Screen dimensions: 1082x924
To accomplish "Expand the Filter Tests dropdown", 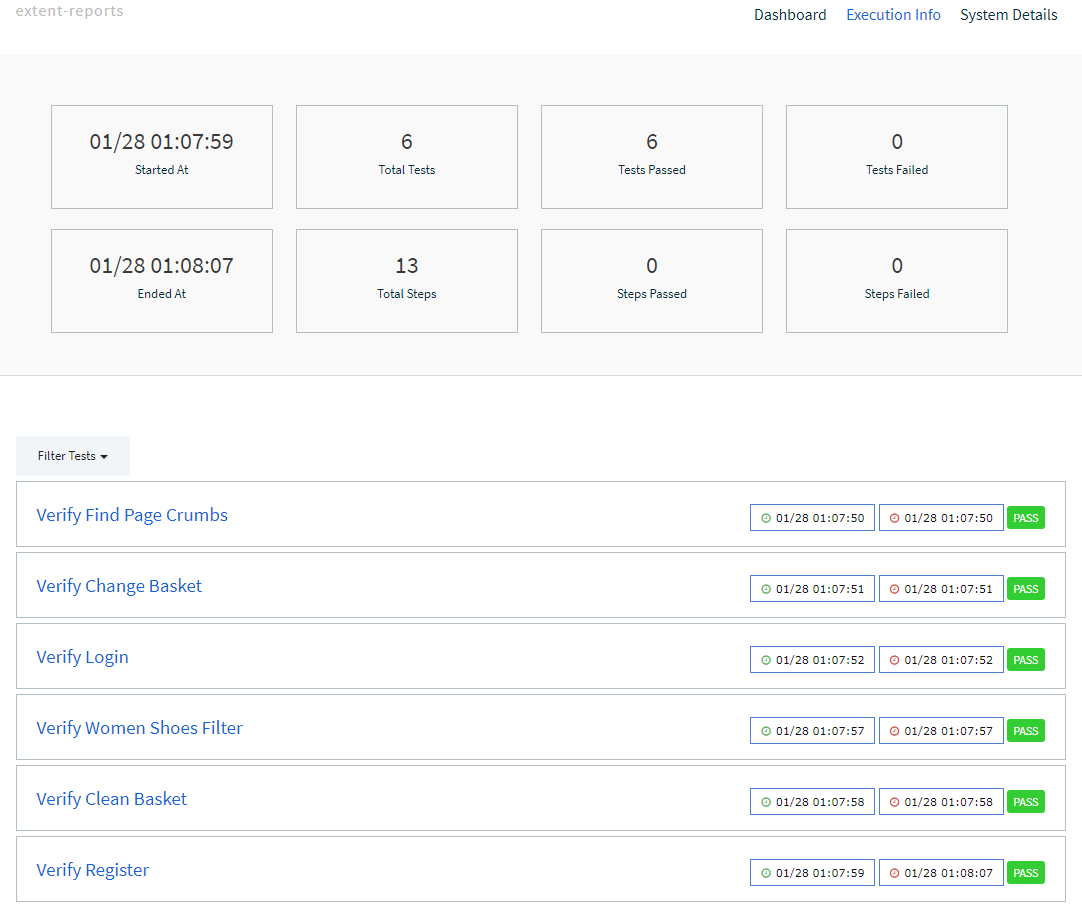I will [72, 455].
